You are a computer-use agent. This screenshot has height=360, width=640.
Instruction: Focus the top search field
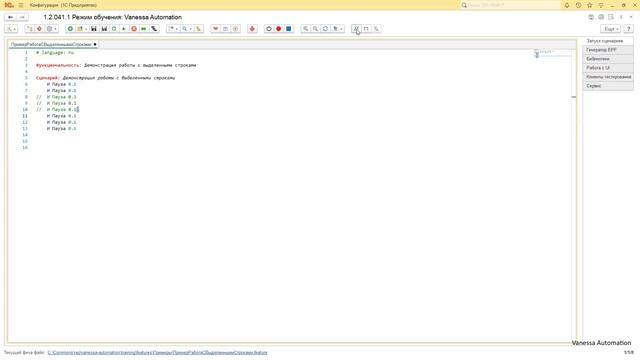(510, 5)
